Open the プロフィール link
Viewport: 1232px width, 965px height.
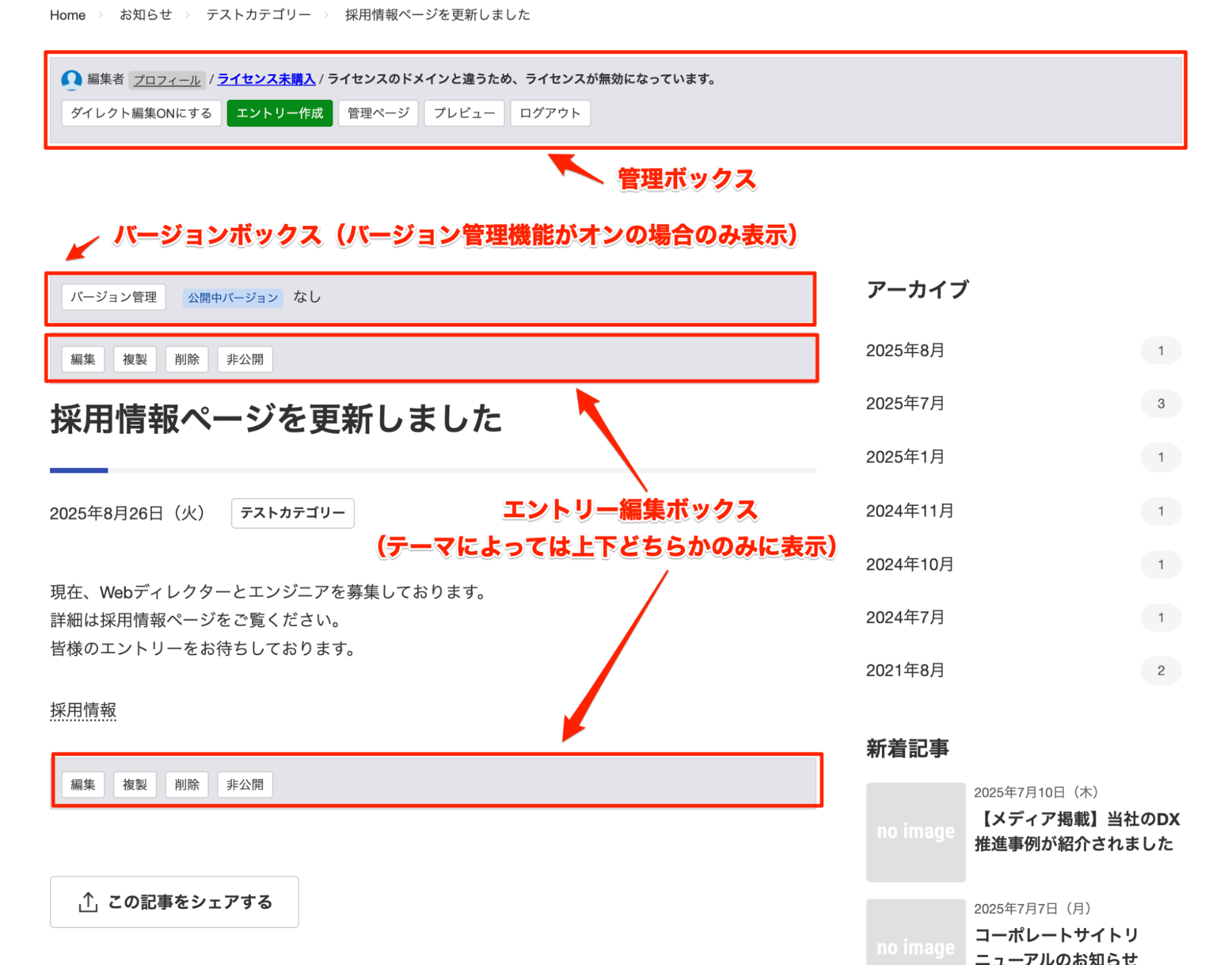(167, 80)
